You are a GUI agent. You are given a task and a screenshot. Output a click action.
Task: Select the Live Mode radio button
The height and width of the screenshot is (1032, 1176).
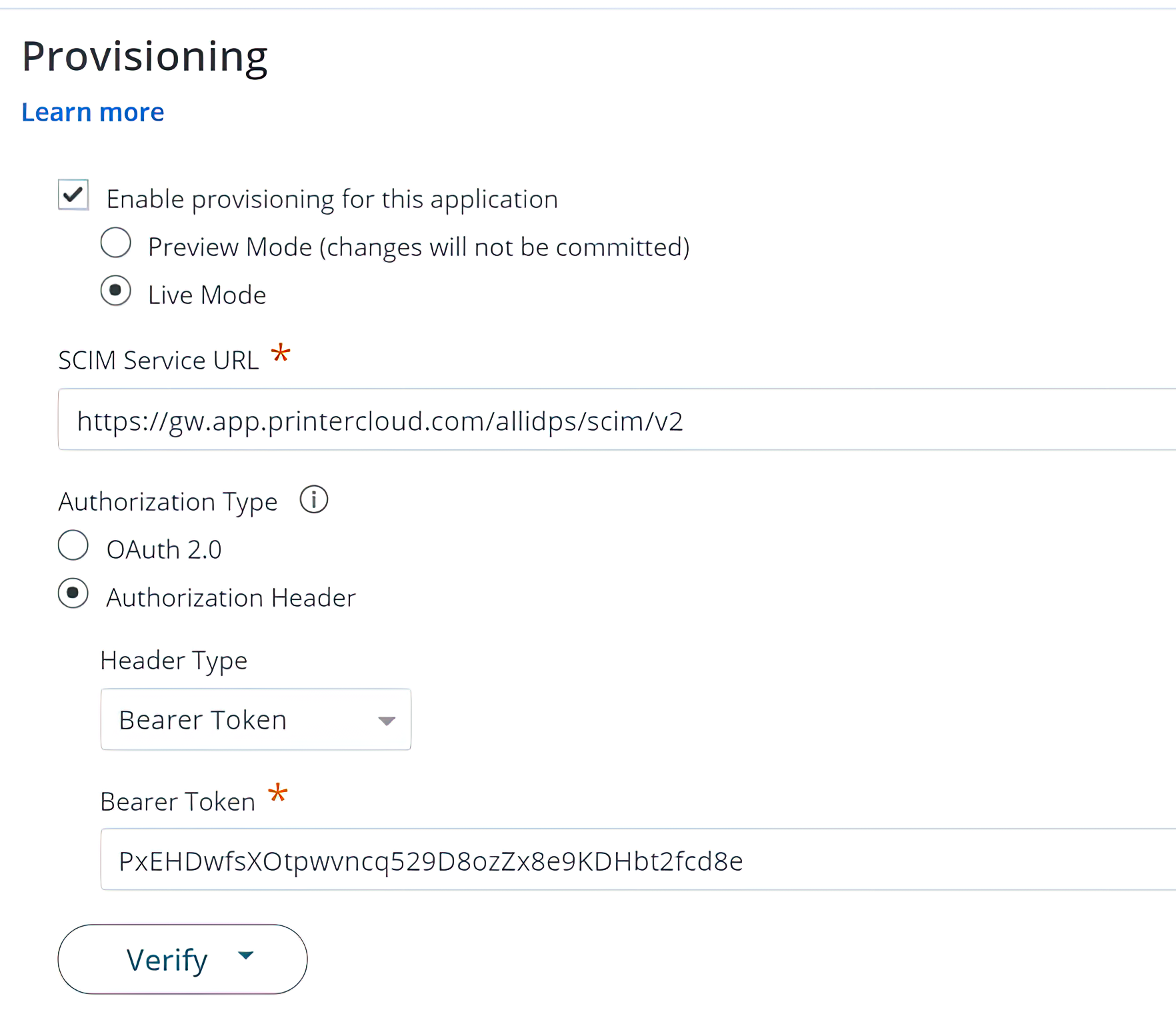[115, 291]
